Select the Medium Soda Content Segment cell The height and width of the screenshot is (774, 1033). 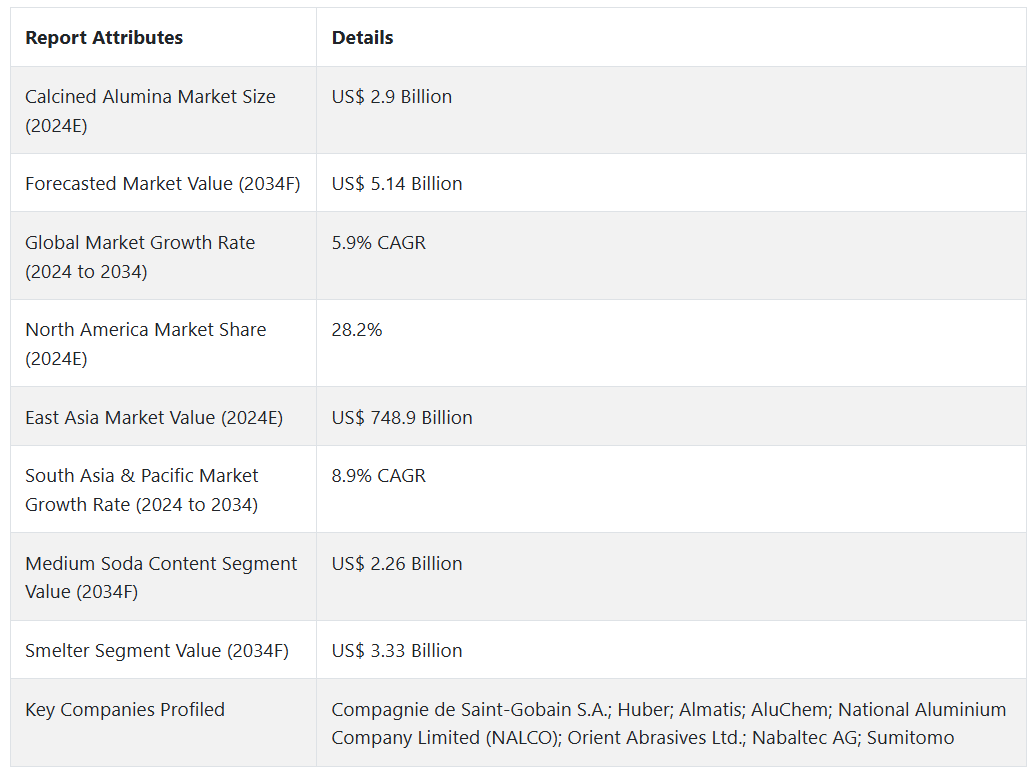pos(161,577)
